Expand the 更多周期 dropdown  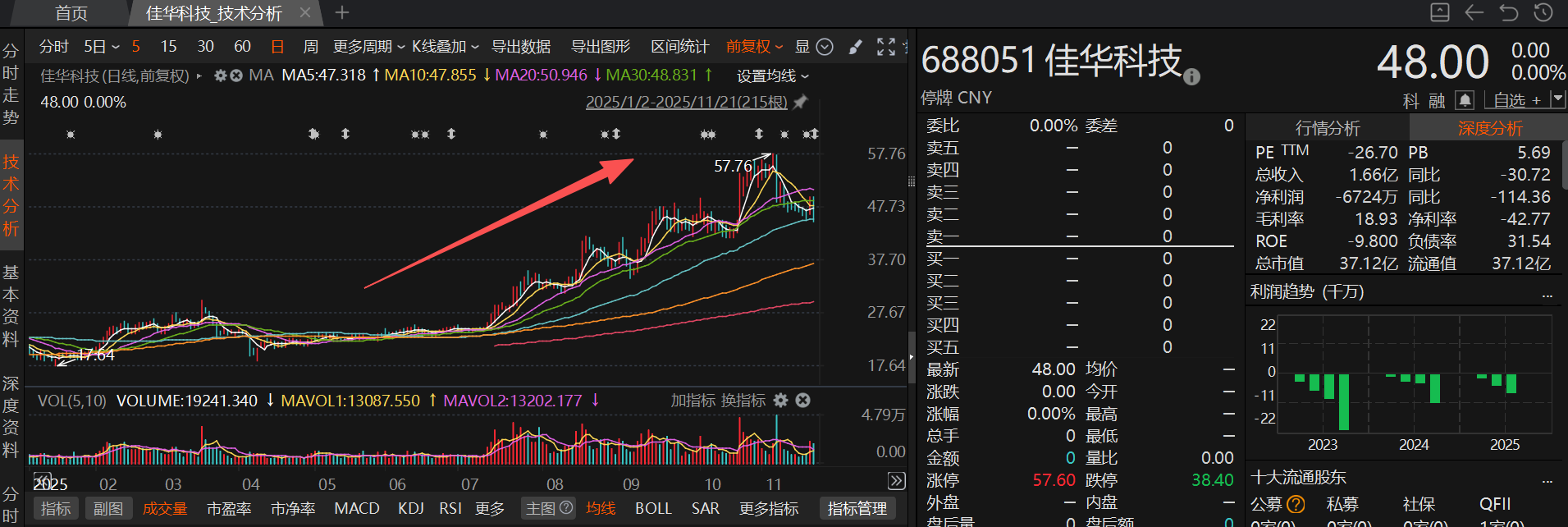click(x=368, y=47)
